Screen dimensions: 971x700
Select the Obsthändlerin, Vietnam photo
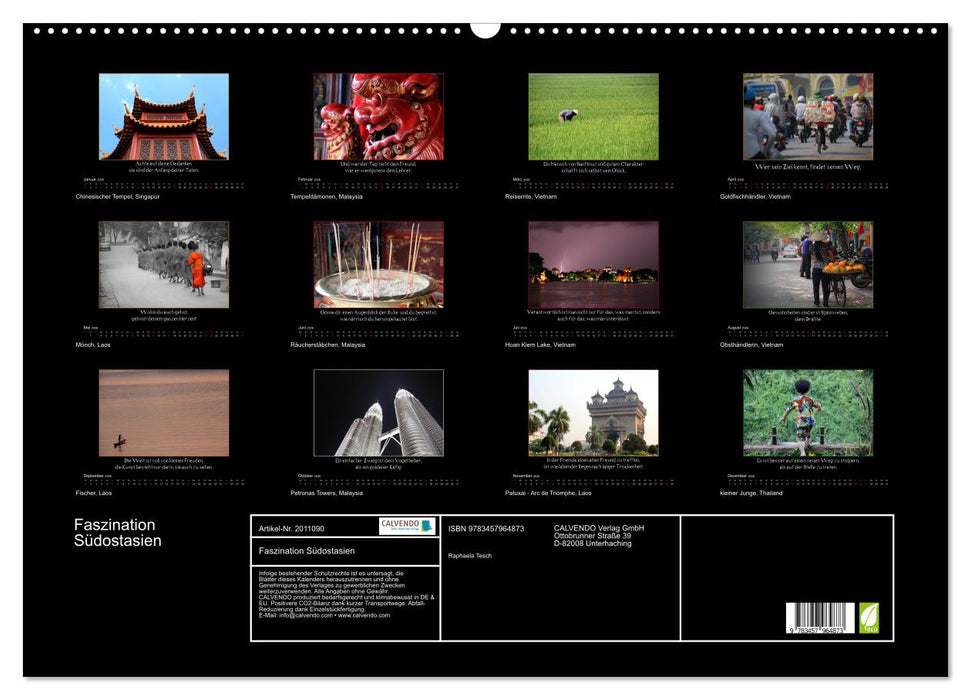[807, 264]
